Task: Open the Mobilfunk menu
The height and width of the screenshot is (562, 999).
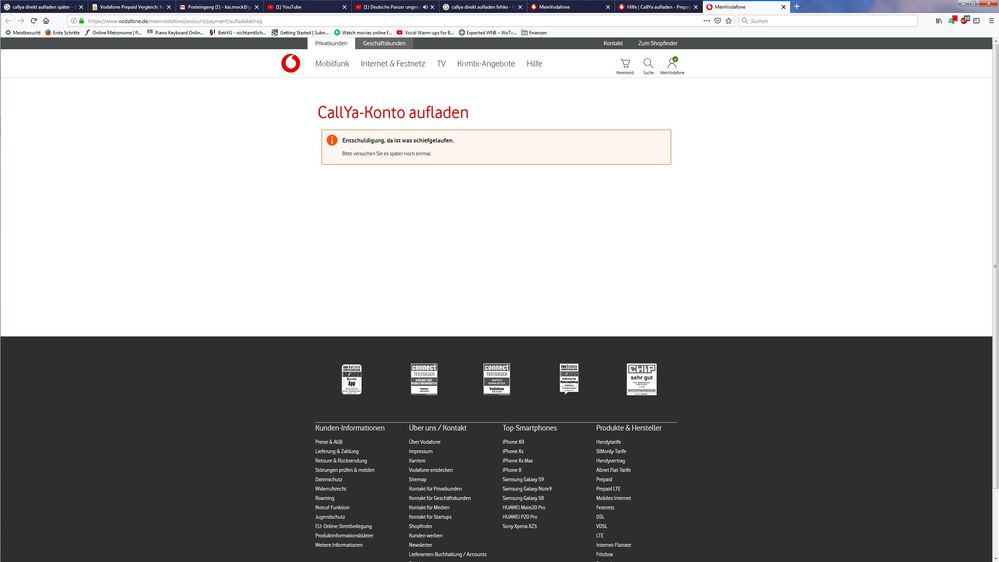Action: click(x=332, y=64)
